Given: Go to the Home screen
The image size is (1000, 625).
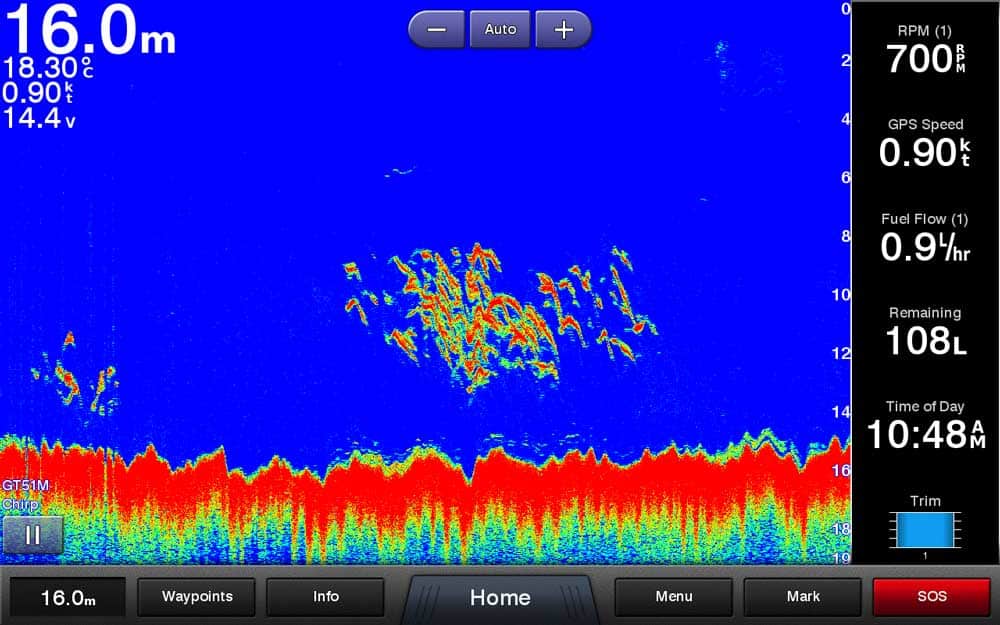Looking at the screenshot, I should [x=500, y=598].
